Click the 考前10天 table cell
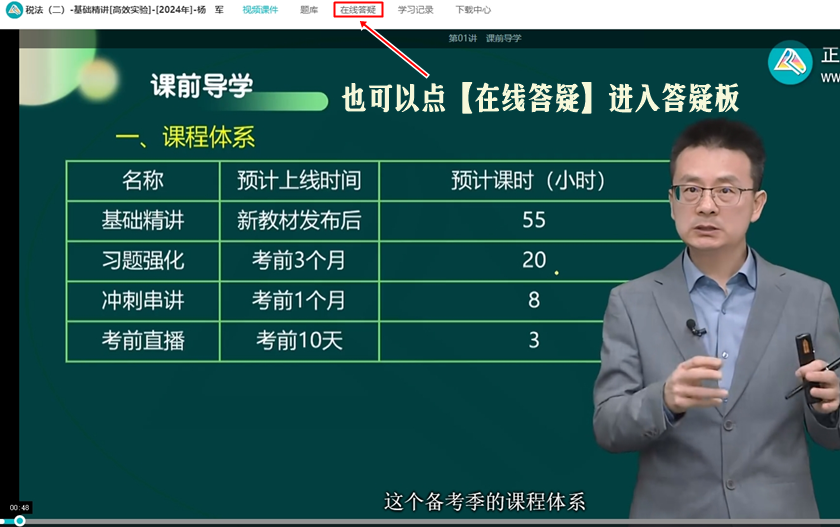Viewport: 840px width, 527px height. point(299,341)
